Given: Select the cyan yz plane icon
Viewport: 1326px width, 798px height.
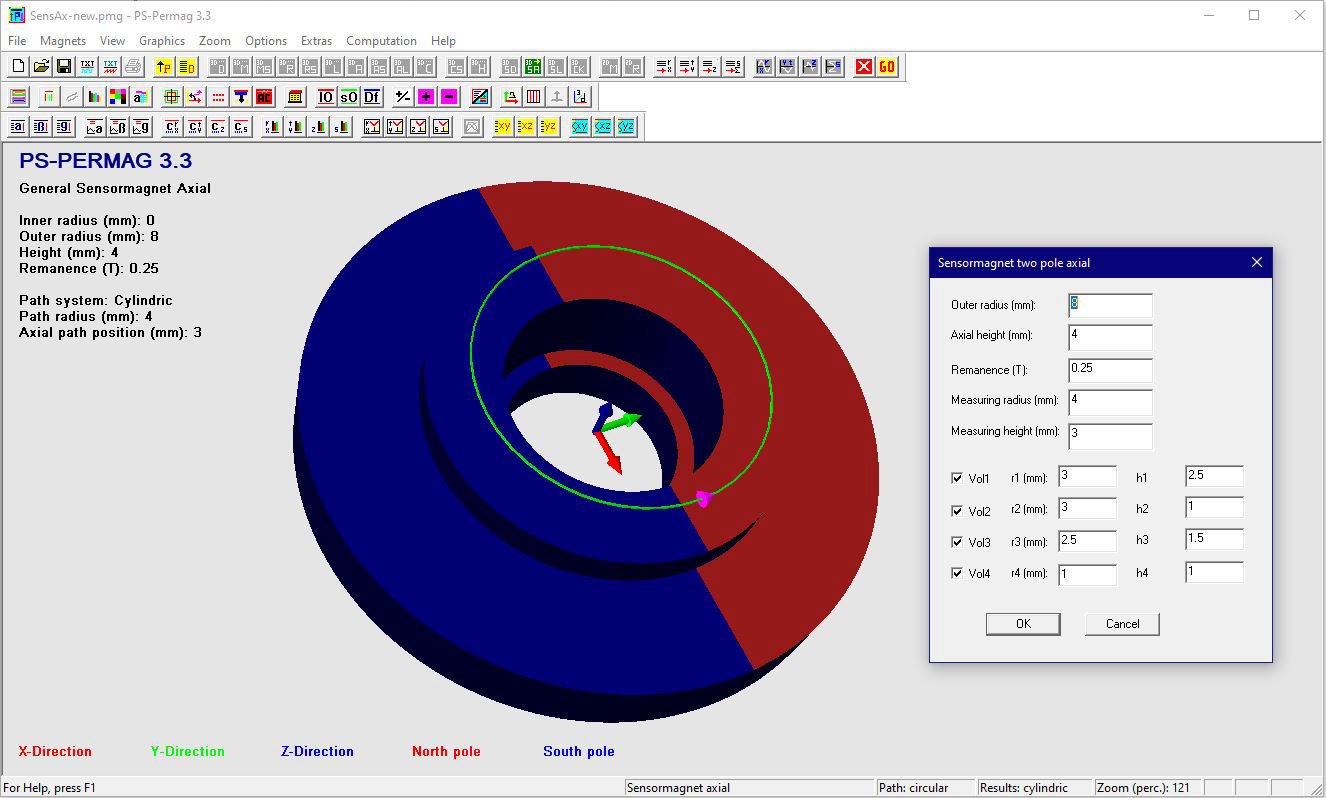Looking at the screenshot, I should click(x=626, y=127).
